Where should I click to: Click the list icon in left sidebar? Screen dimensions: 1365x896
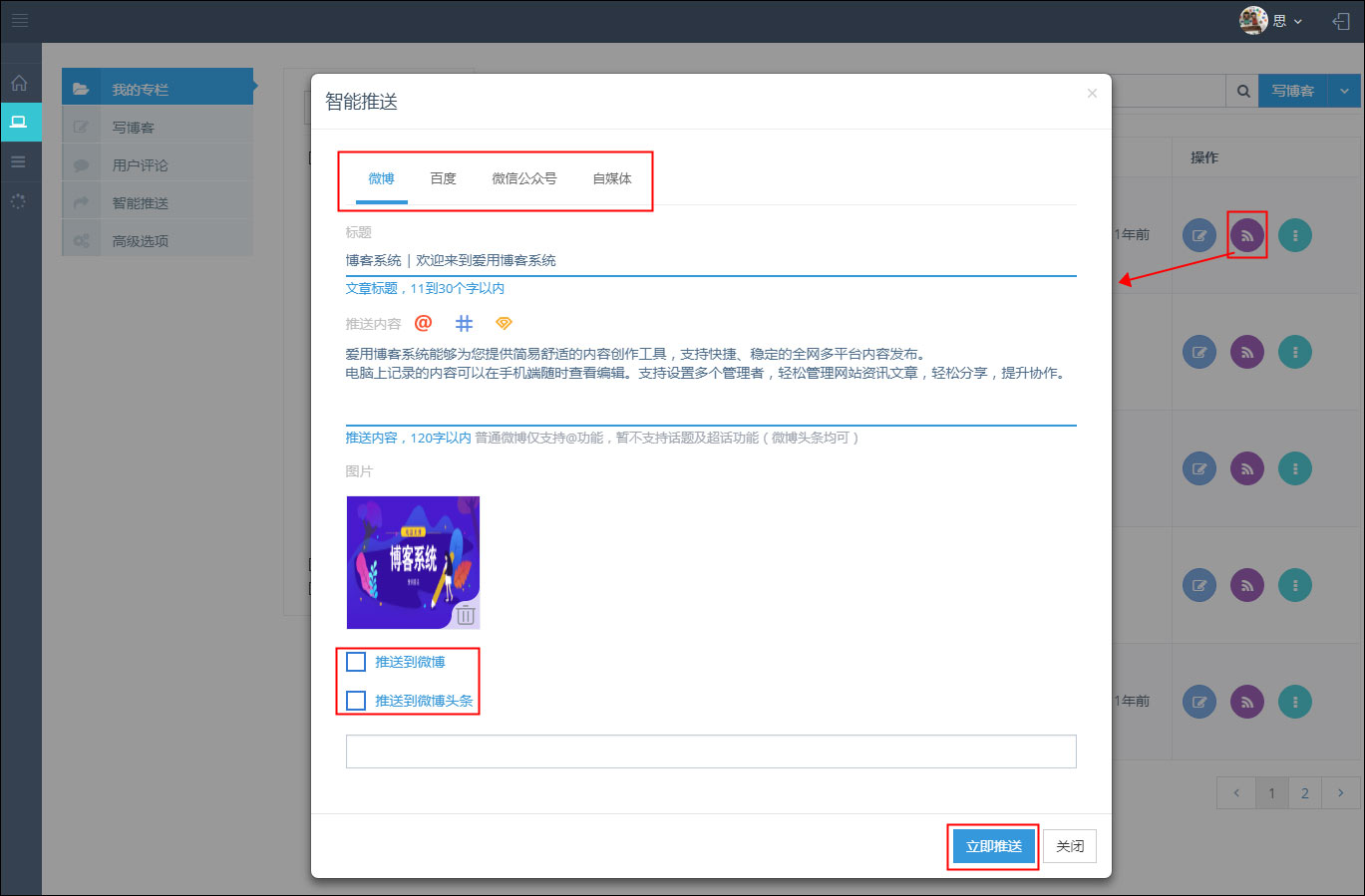(x=19, y=161)
